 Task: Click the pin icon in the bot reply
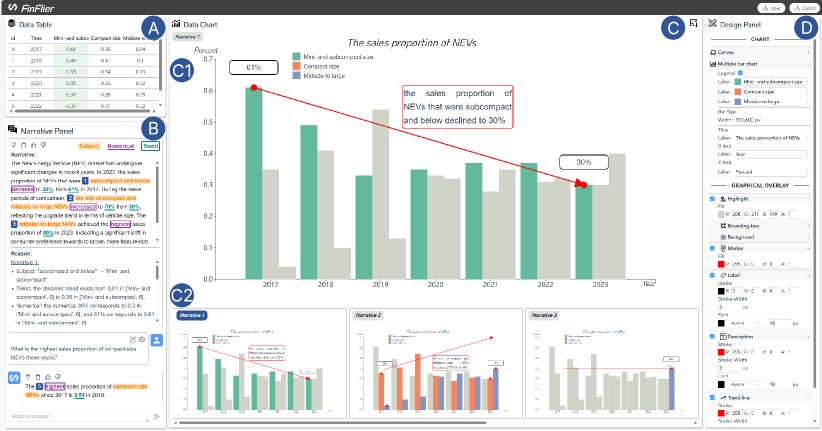pyautogui.click(x=28, y=376)
